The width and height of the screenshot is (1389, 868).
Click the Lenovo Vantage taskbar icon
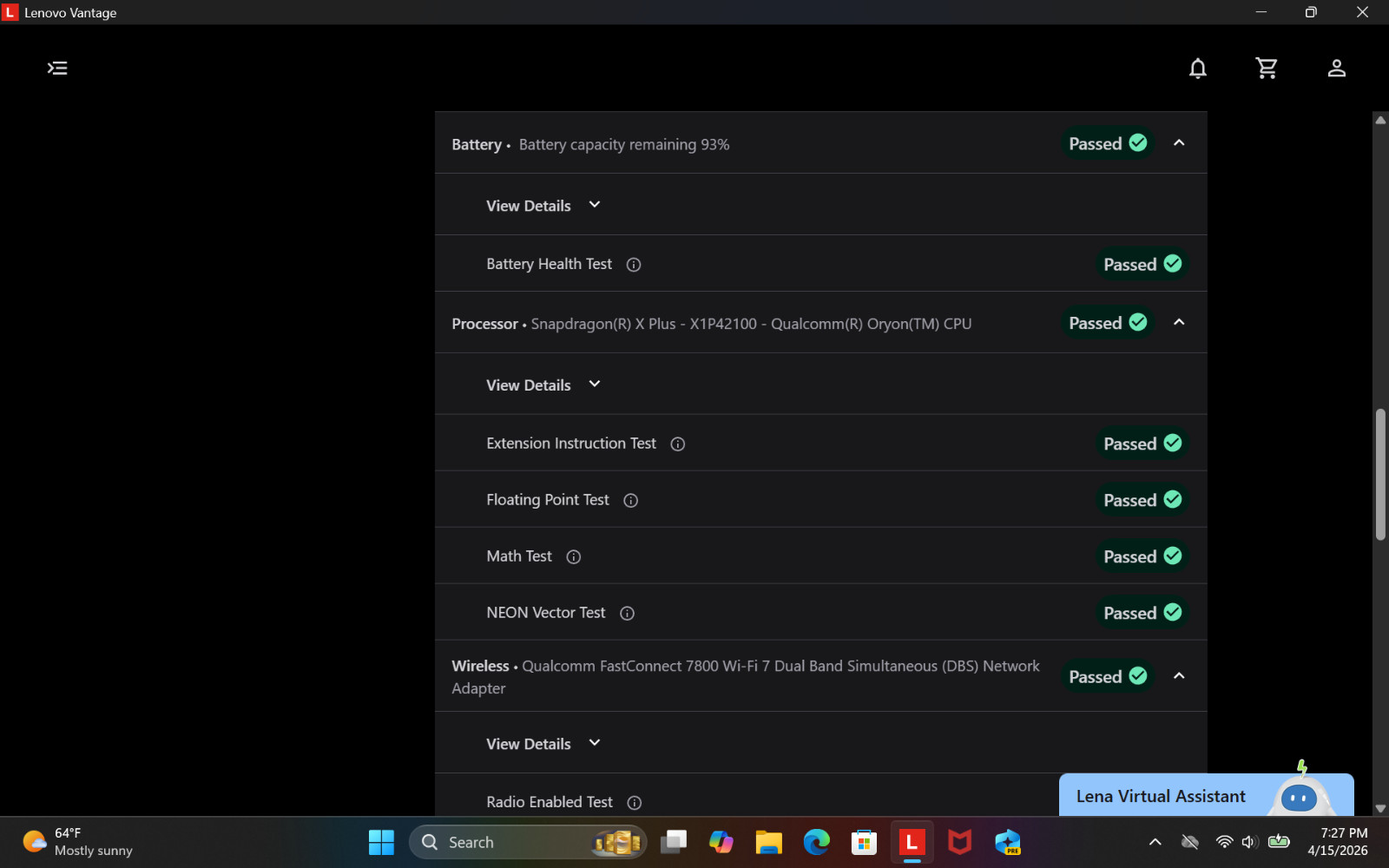click(x=912, y=842)
